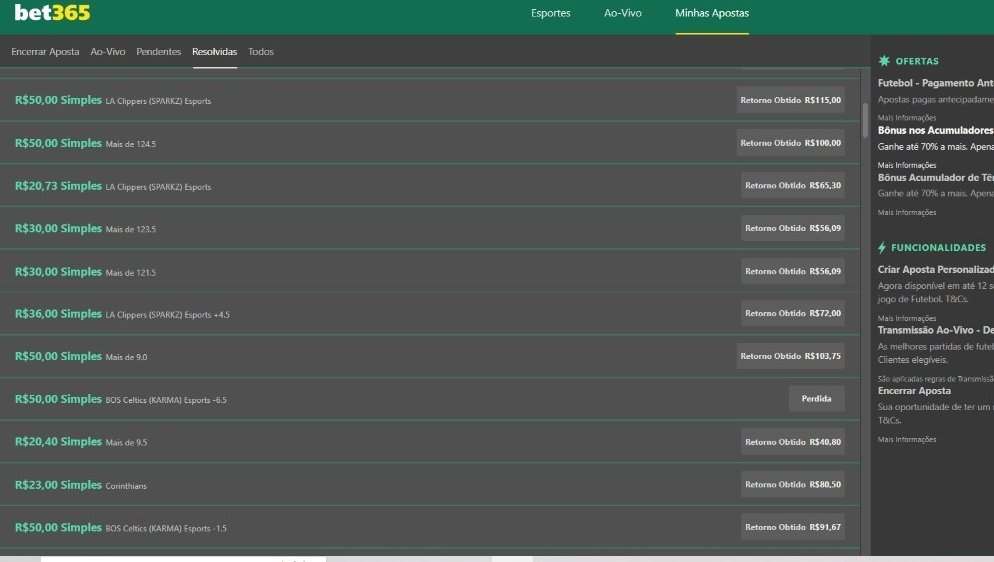994x562 pixels.
Task: Expand BOS Celtics Esports -1.5 bet
Action: pyautogui.click(x=430, y=527)
